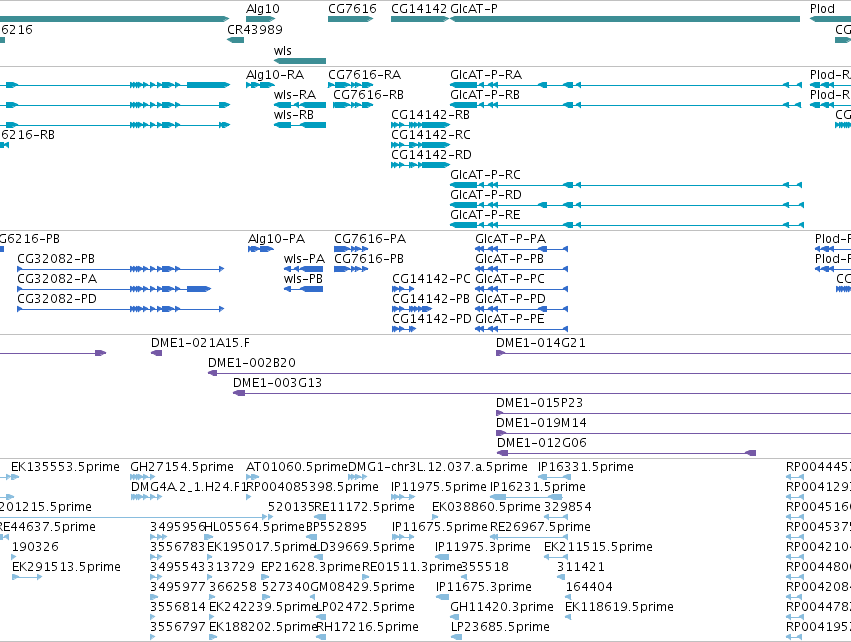The width and height of the screenshot is (851, 642).
Task: Select the wls gene feature
Action: [300, 61]
